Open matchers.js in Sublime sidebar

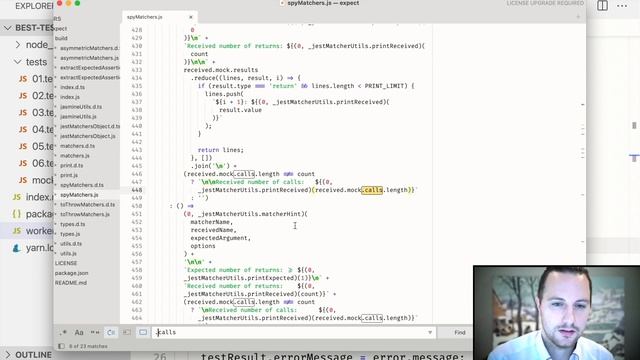[x=75, y=156]
